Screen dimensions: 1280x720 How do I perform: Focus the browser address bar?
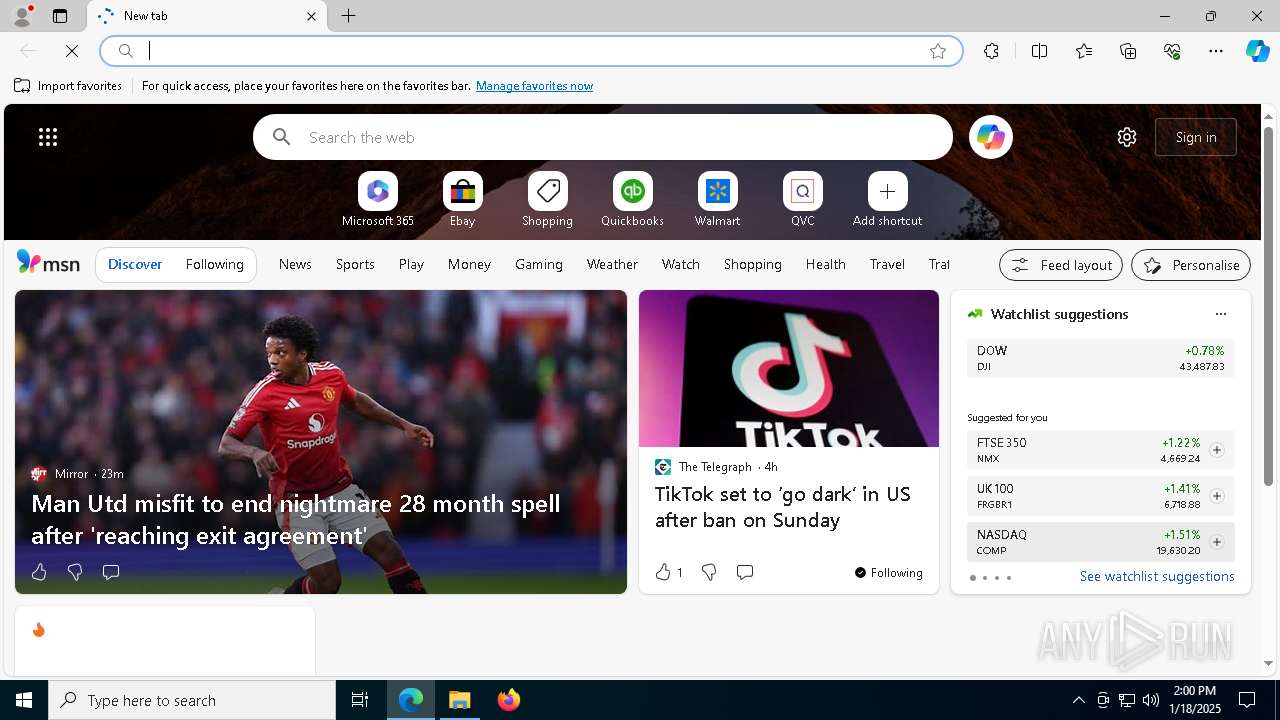coord(530,51)
